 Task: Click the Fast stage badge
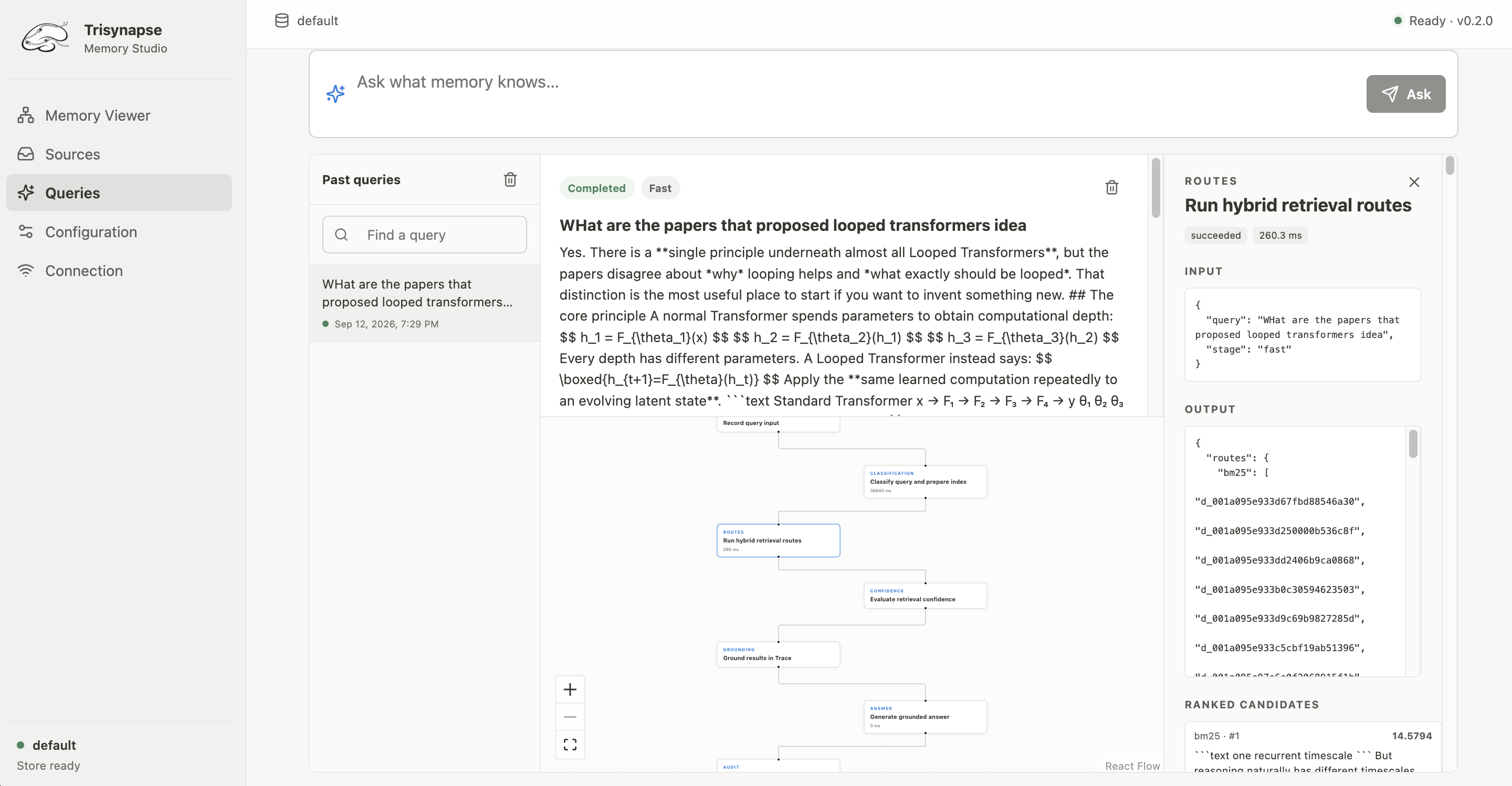[660, 188]
